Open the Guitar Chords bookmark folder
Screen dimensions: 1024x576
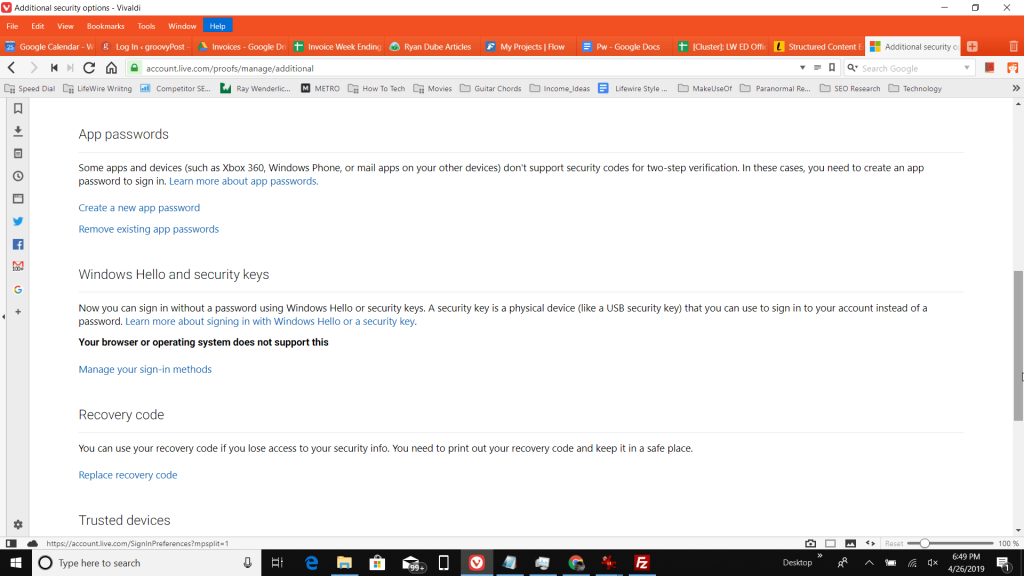490,88
